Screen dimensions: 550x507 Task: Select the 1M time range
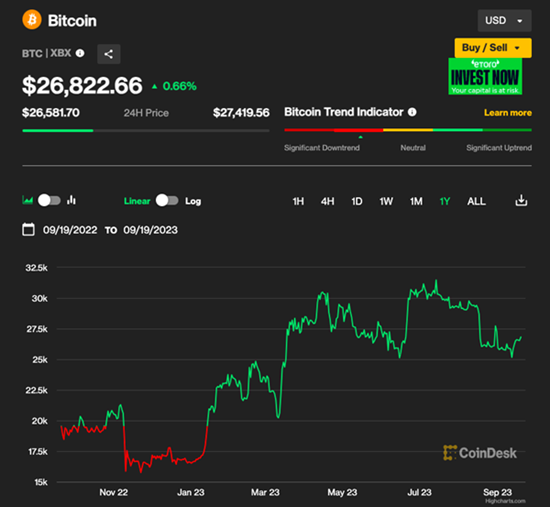pos(416,201)
